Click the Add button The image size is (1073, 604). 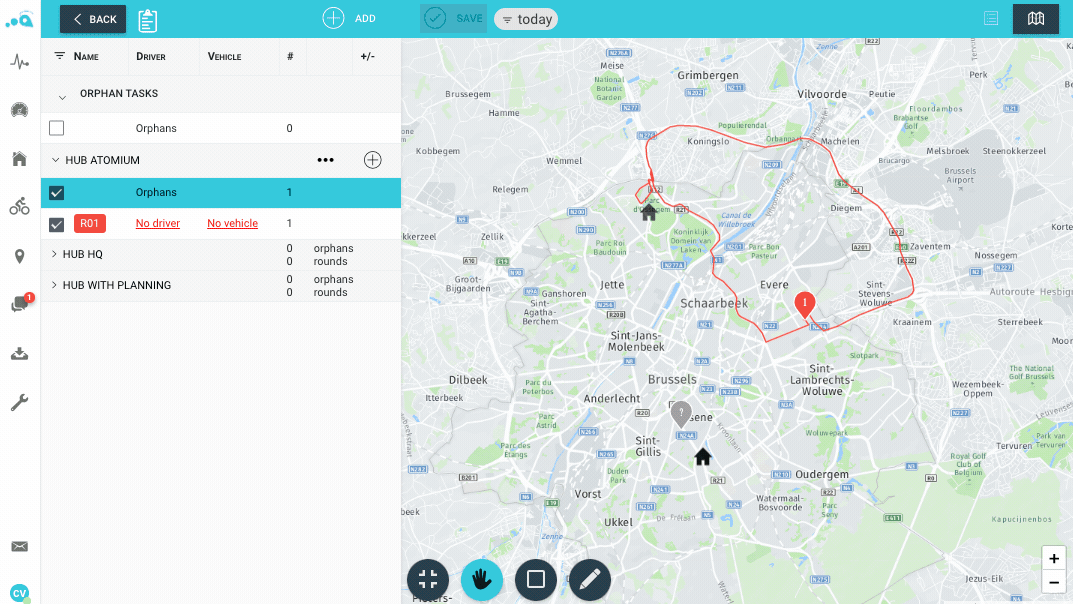coord(349,18)
